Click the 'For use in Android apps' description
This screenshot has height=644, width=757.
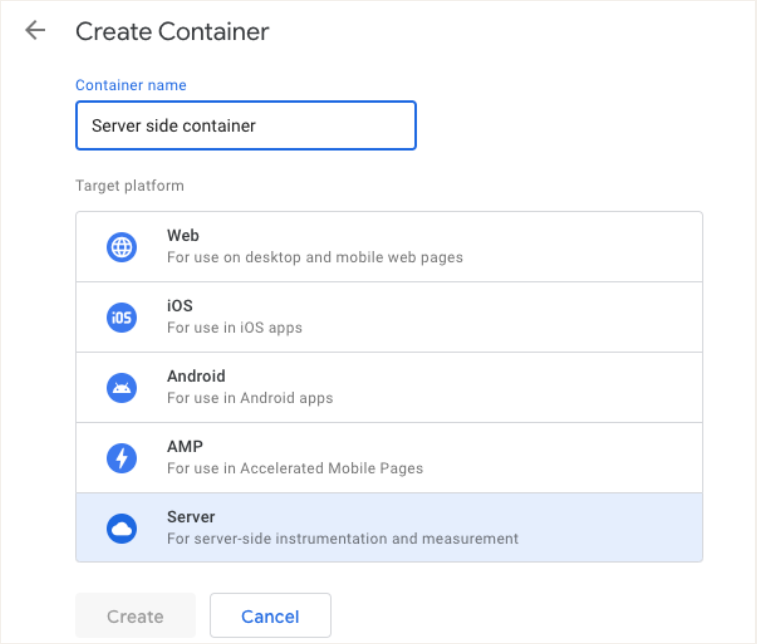[250, 398]
